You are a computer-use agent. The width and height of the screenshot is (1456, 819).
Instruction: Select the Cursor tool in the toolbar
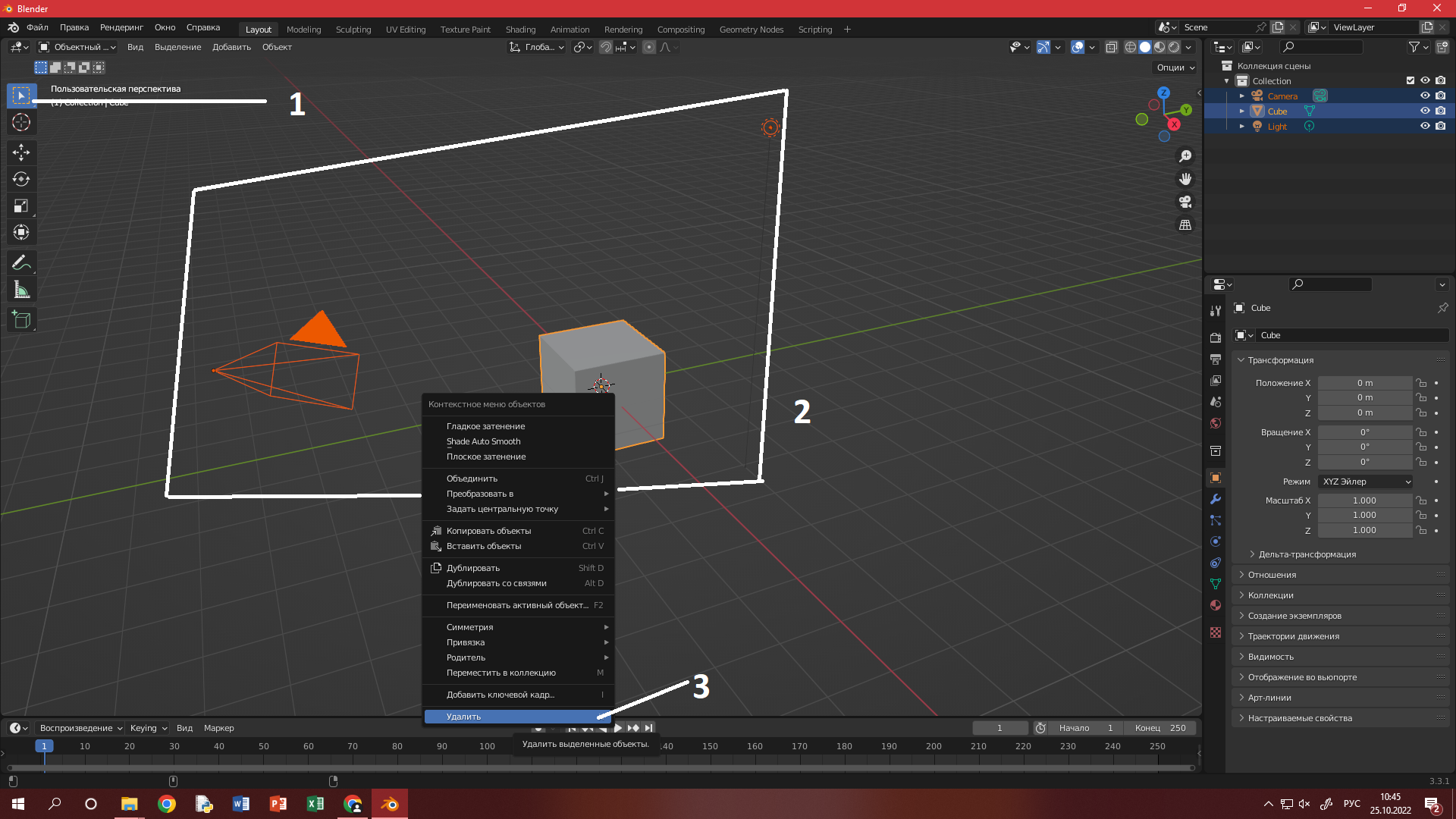tap(21, 122)
